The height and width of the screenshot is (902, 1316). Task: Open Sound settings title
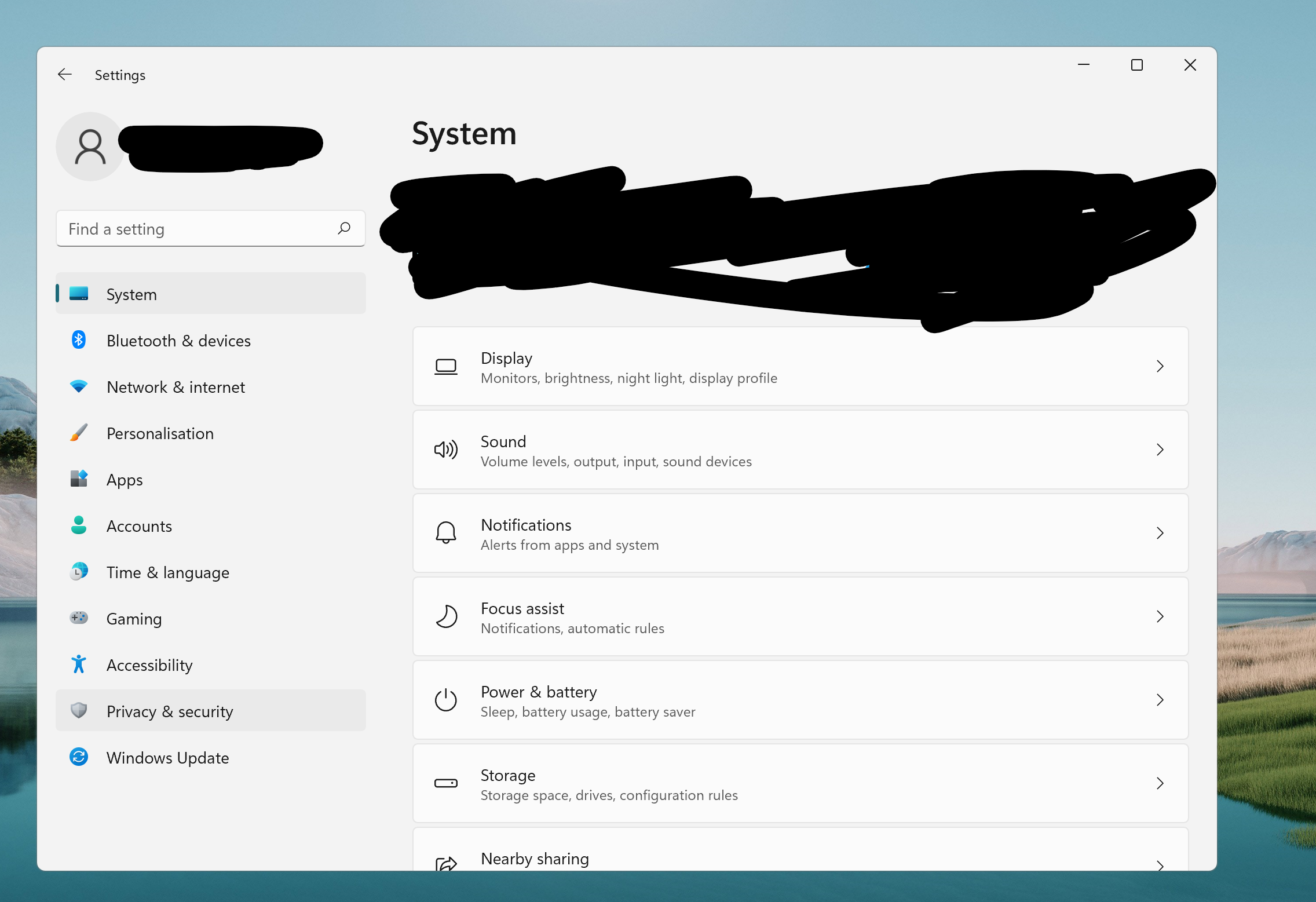(x=503, y=441)
